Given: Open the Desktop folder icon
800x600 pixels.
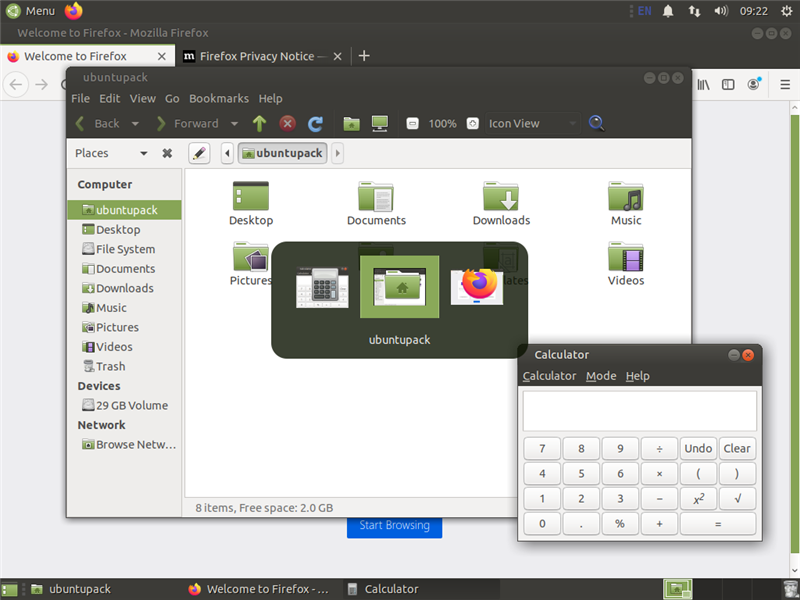Looking at the screenshot, I should [251, 204].
